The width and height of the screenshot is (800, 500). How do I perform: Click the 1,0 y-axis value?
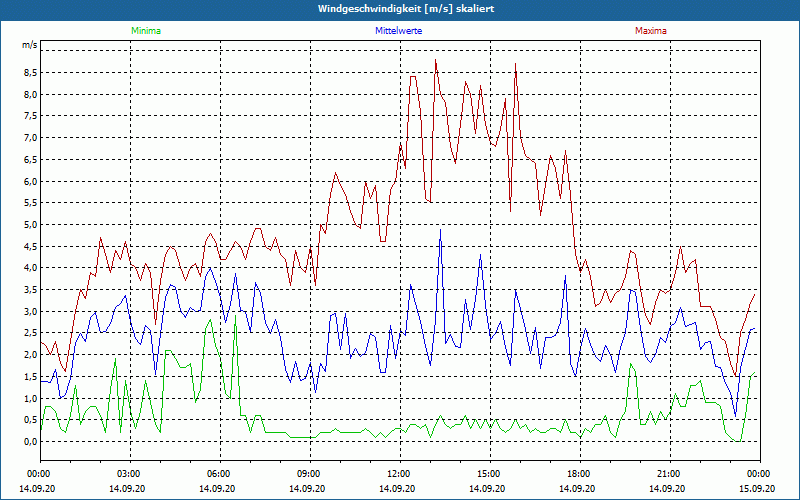pos(30,398)
